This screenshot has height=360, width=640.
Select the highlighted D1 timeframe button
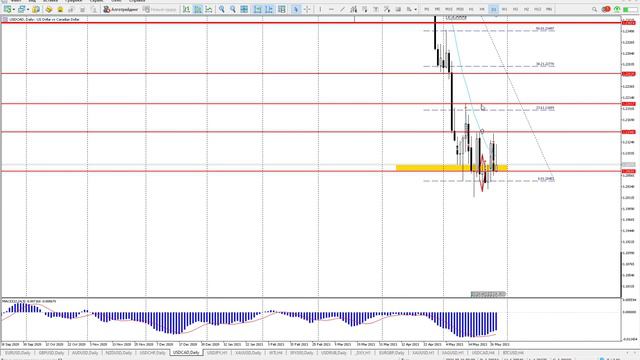(x=493, y=9)
